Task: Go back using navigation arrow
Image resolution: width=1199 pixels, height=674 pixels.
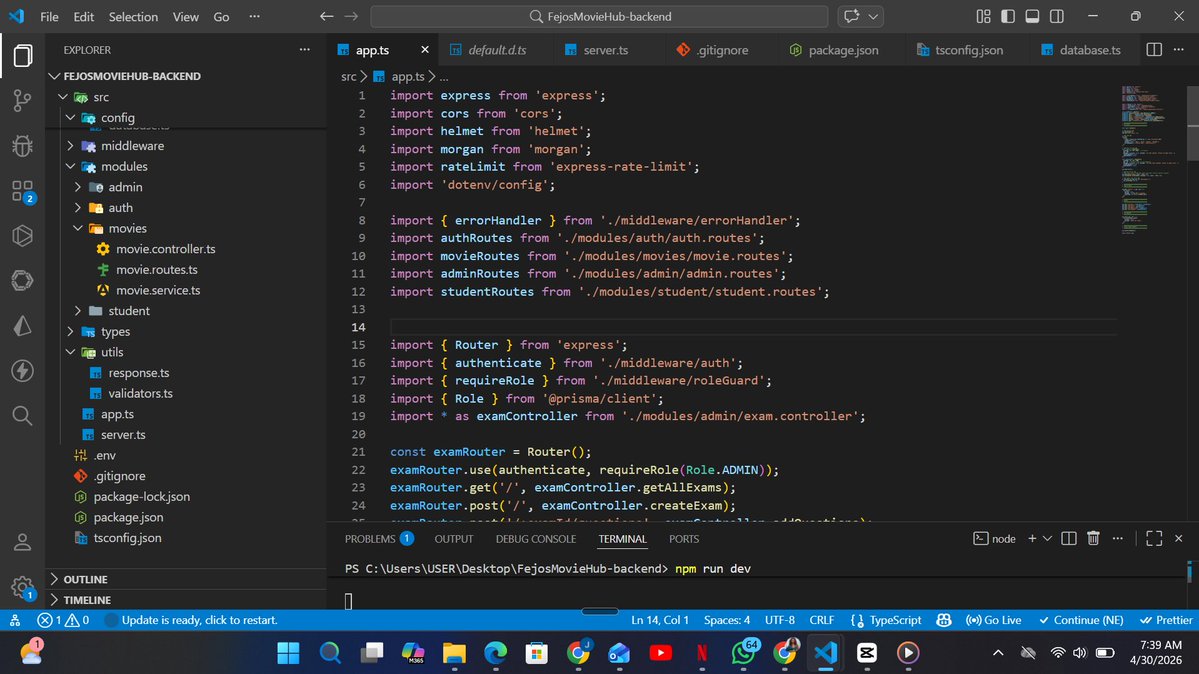Action: click(x=327, y=16)
